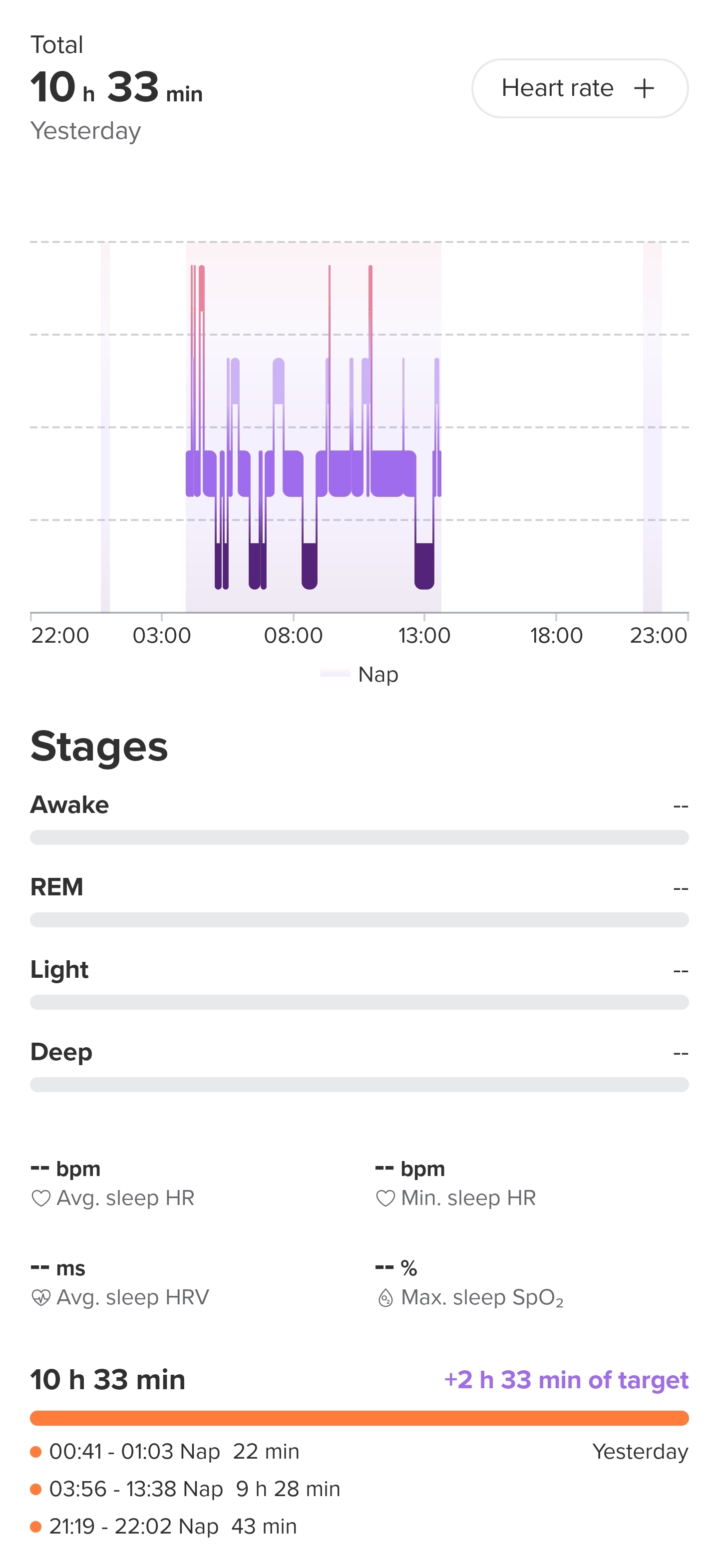Tap the 08:00 marker on chart axis
Screen dimensions: 719x1568
(x=293, y=635)
